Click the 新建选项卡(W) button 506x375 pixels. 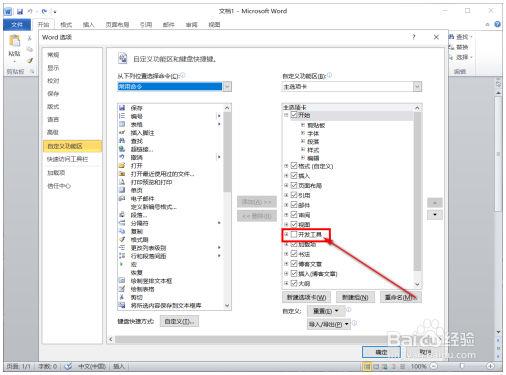[306, 297]
